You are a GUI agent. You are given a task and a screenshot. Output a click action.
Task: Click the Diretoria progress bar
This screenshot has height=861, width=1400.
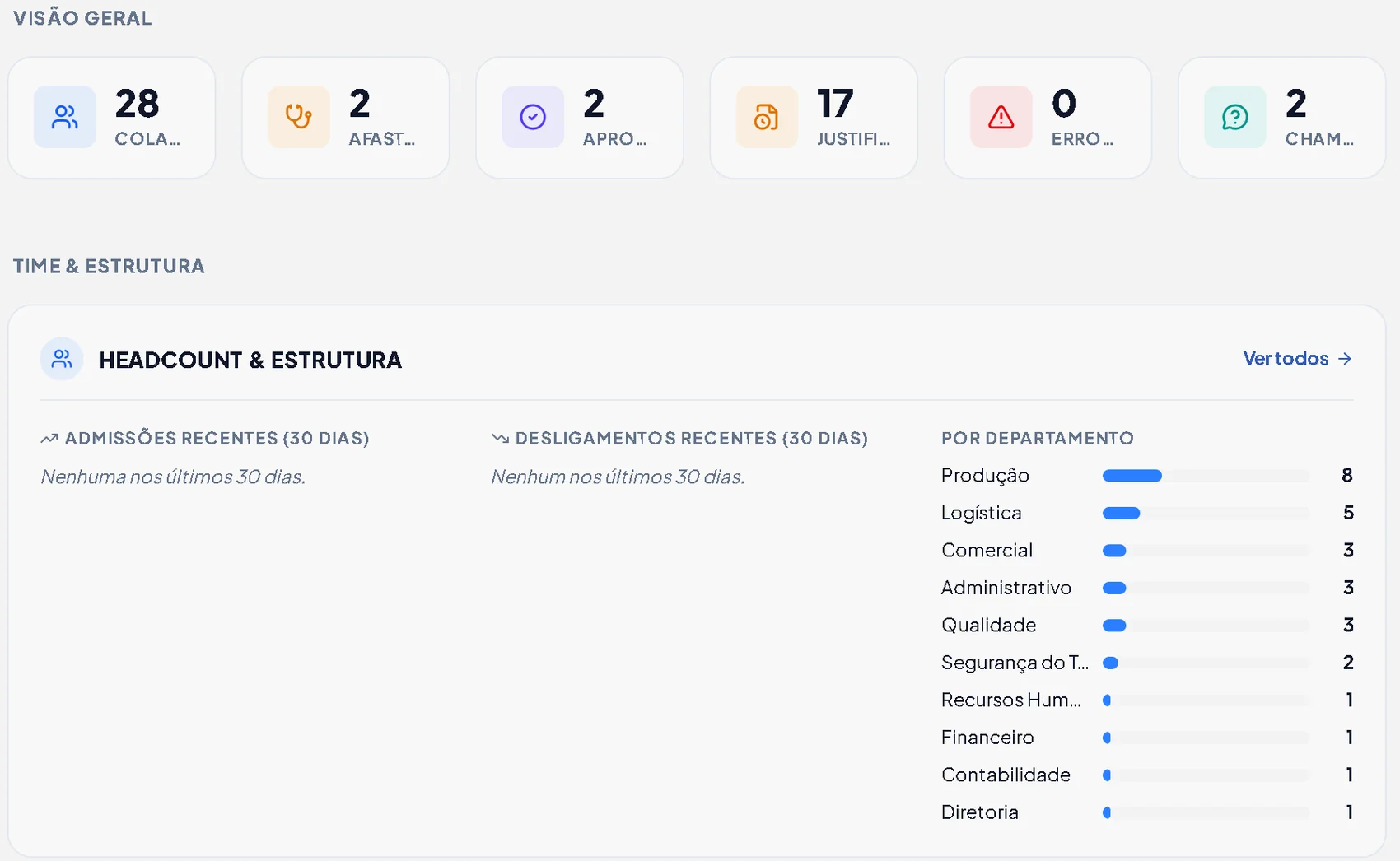(1206, 812)
